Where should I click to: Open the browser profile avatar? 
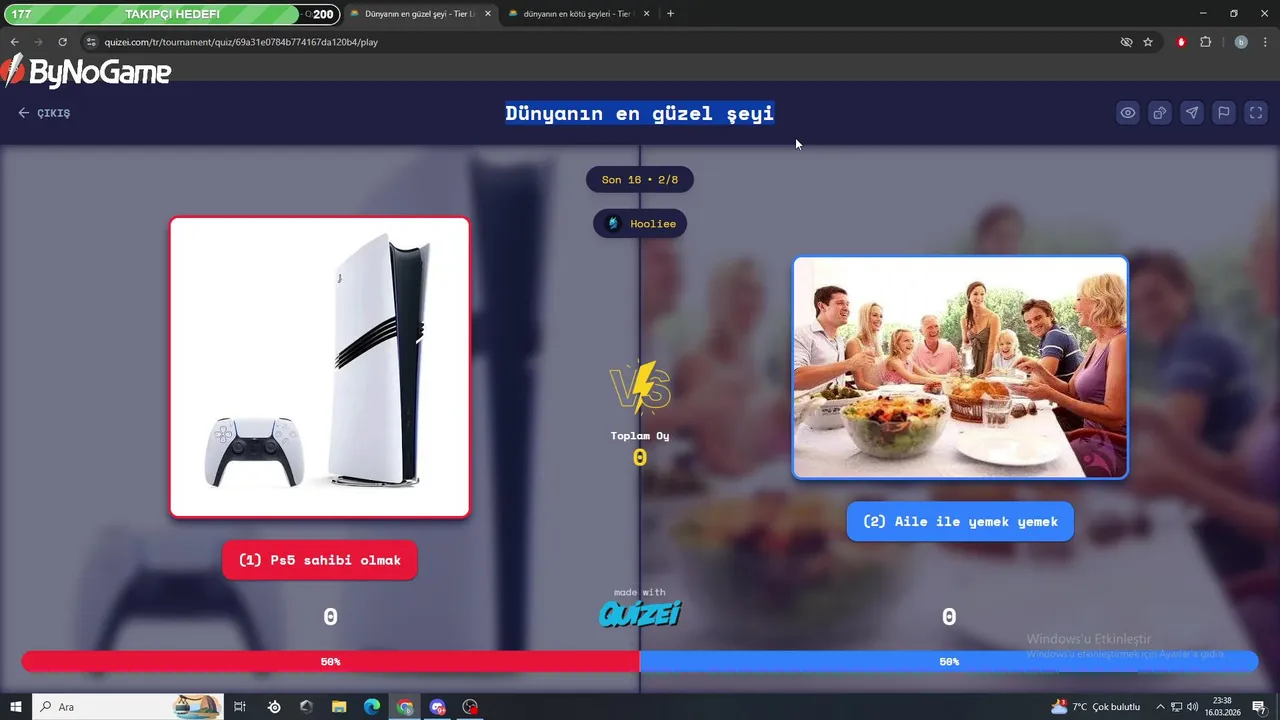click(1241, 42)
